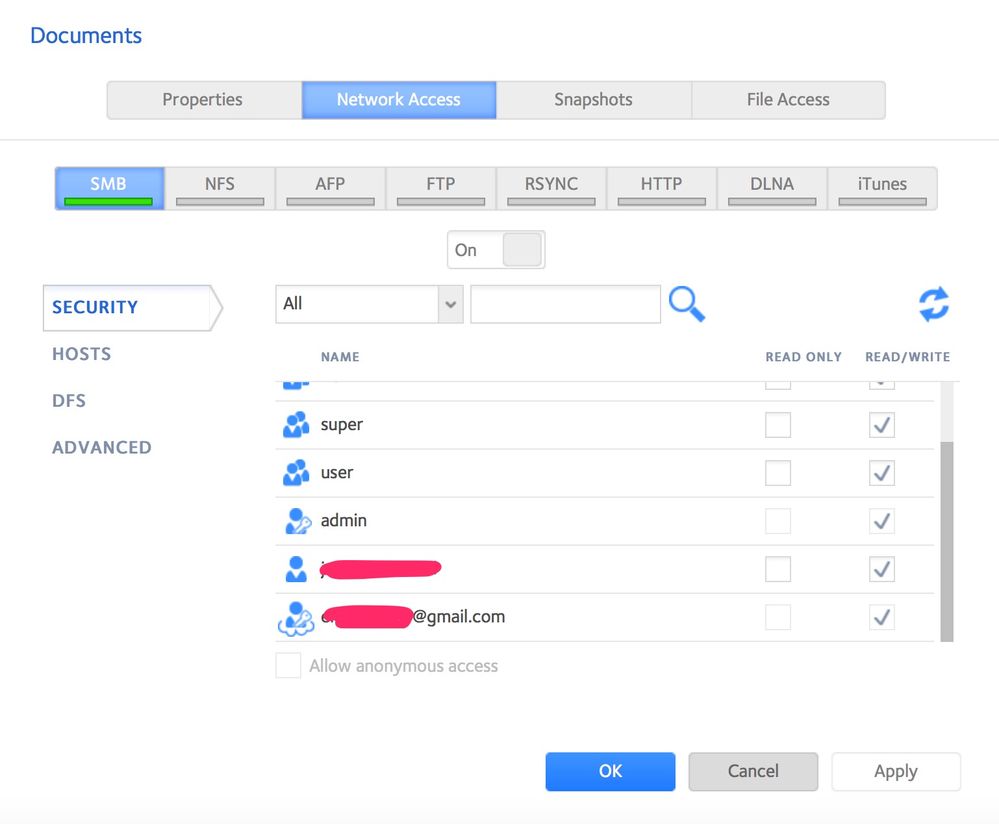The width and height of the screenshot is (999, 824).
Task: Uncheck Read/Write for user group
Action: pyautogui.click(x=882, y=473)
